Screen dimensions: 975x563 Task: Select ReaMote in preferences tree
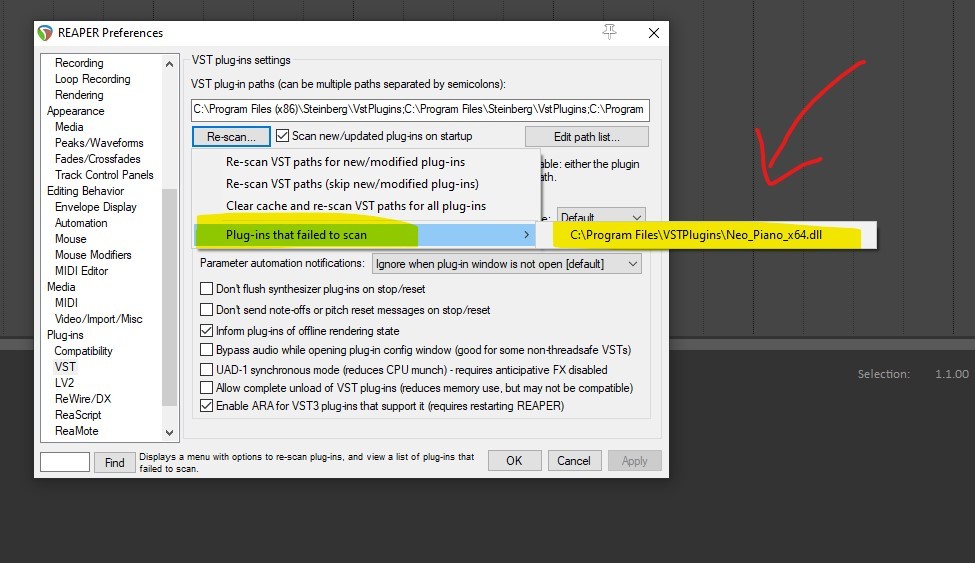pos(76,430)
